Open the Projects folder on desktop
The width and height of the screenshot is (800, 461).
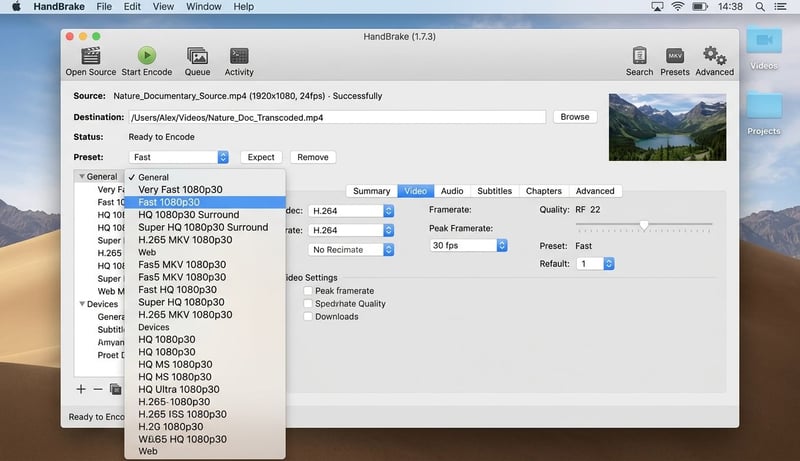click(x=764, y=105)
